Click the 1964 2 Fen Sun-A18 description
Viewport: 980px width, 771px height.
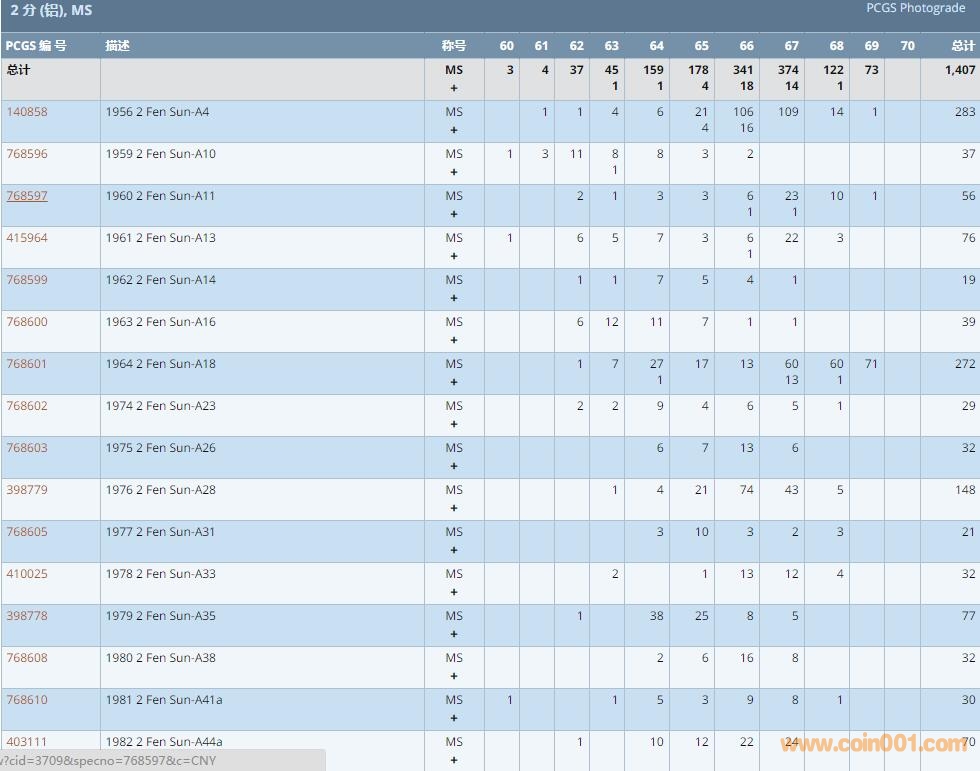(160, 364)
